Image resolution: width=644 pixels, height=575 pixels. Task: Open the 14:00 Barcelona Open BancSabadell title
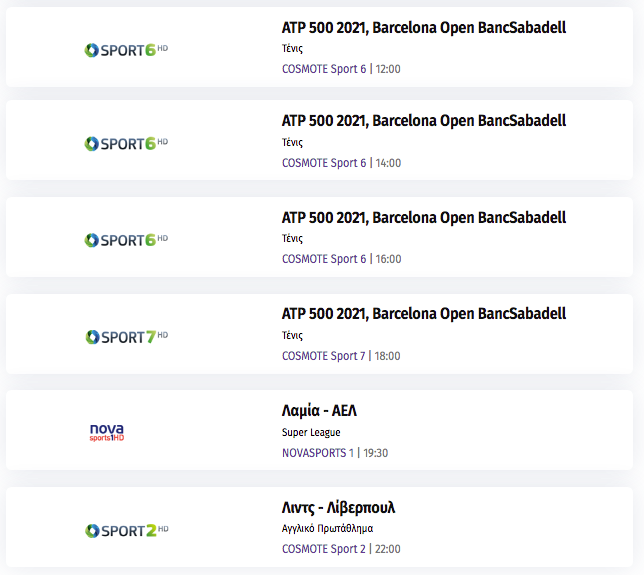pos(424,121)
